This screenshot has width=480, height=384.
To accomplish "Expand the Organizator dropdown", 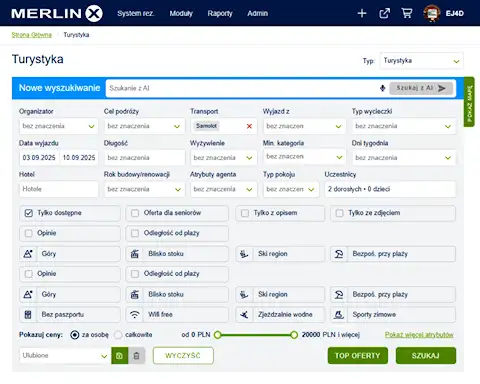I will point(59,126).
